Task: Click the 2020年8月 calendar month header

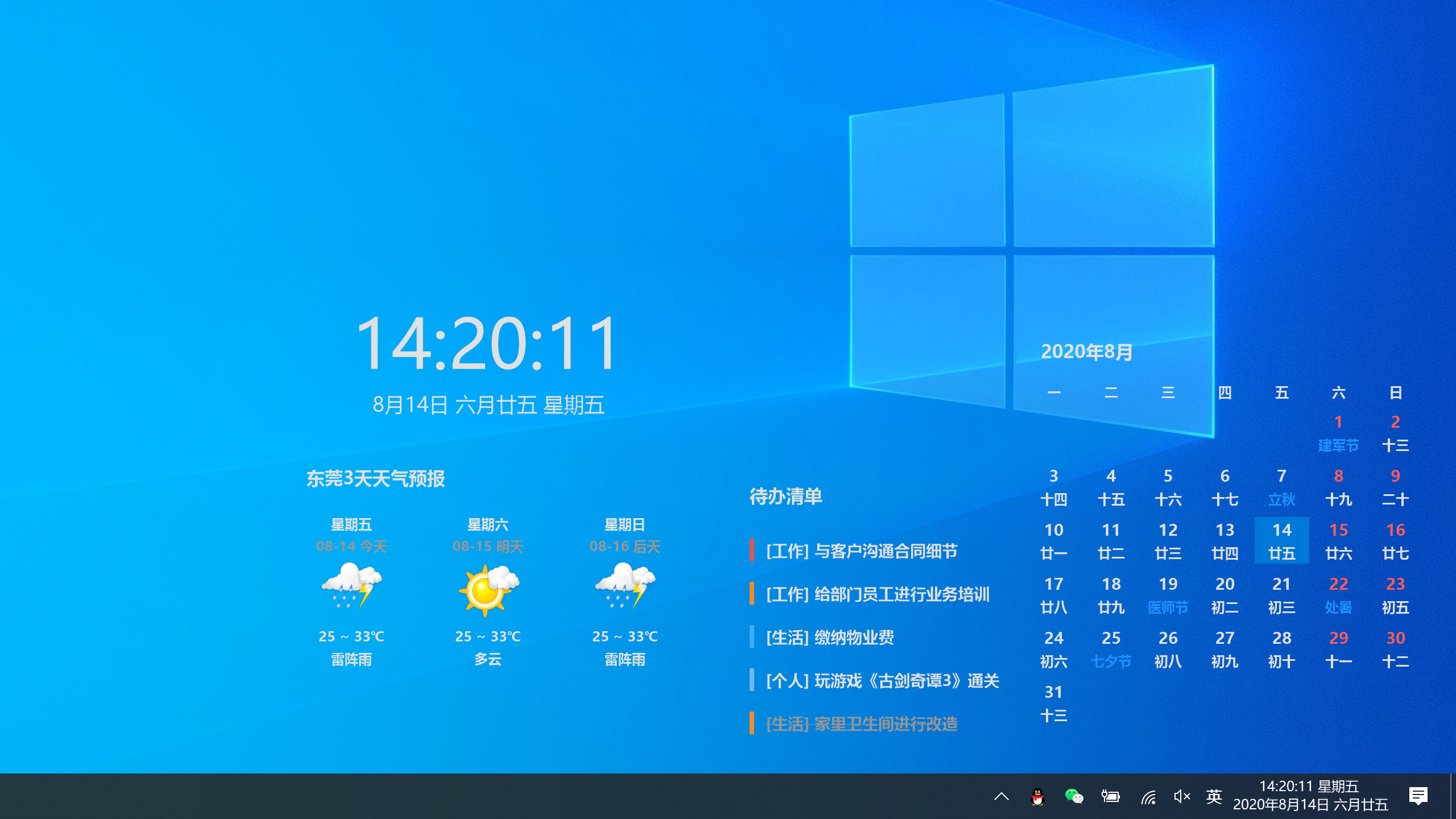Action: pos(1086,351)
